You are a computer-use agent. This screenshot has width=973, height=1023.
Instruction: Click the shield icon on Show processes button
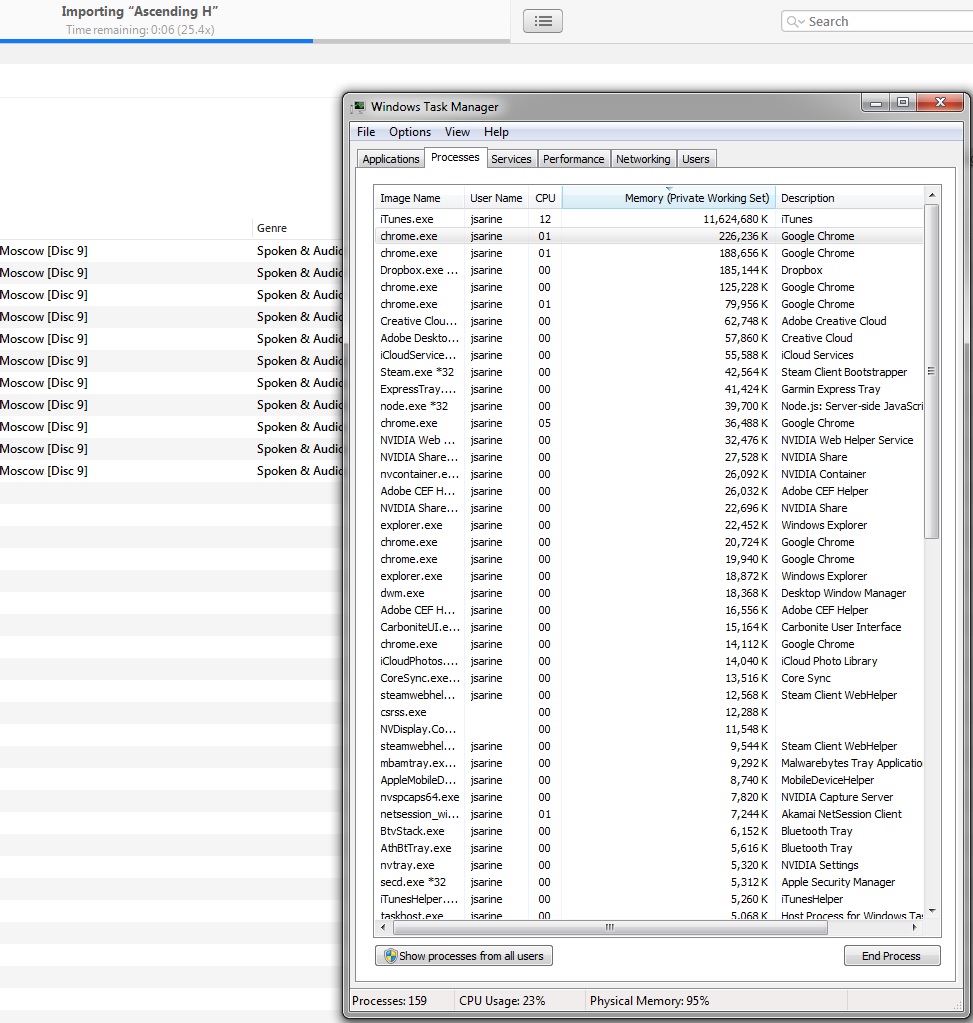[390, 956]
